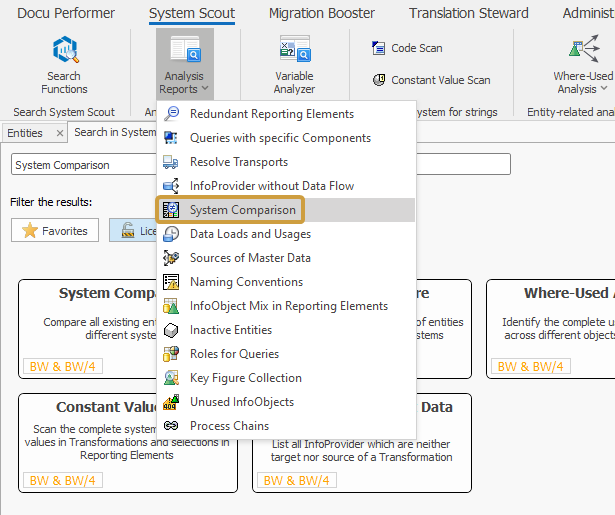Toggle the Favorites filter button
The image size is (615, 515).
click(x=55, y=231)
